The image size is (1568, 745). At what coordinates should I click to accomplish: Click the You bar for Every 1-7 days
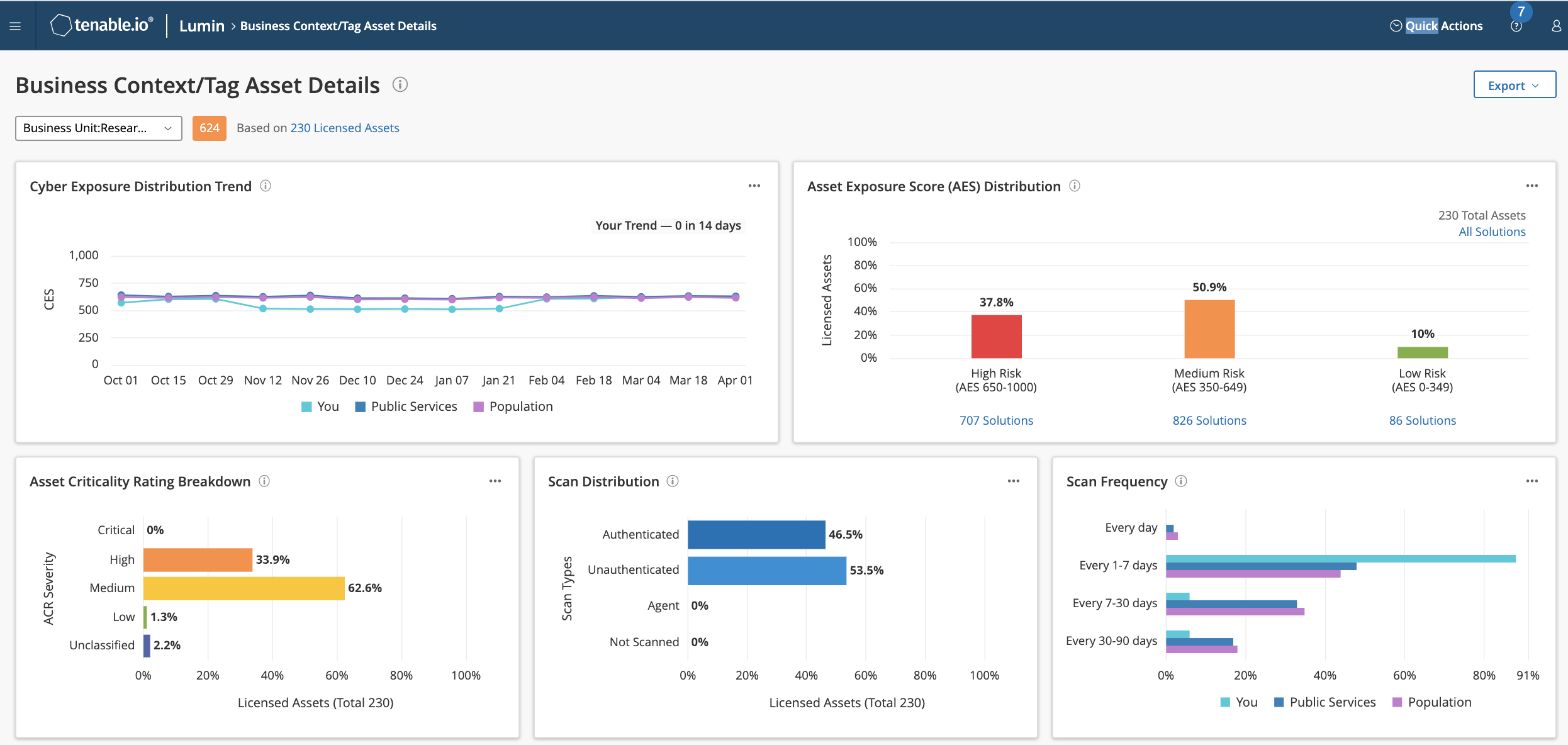point(1341,559)
